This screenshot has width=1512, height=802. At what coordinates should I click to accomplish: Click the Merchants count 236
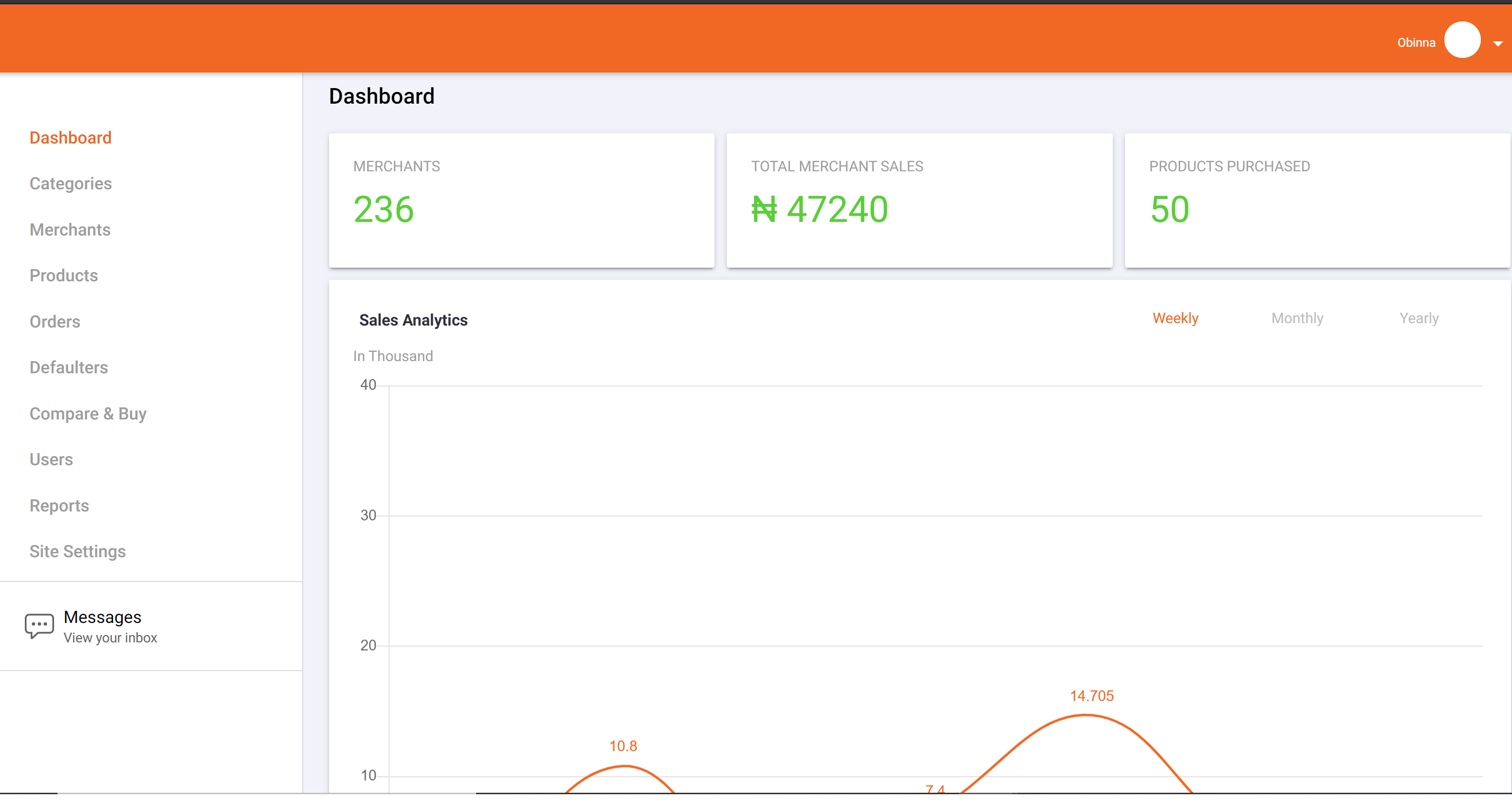[383, 209]
